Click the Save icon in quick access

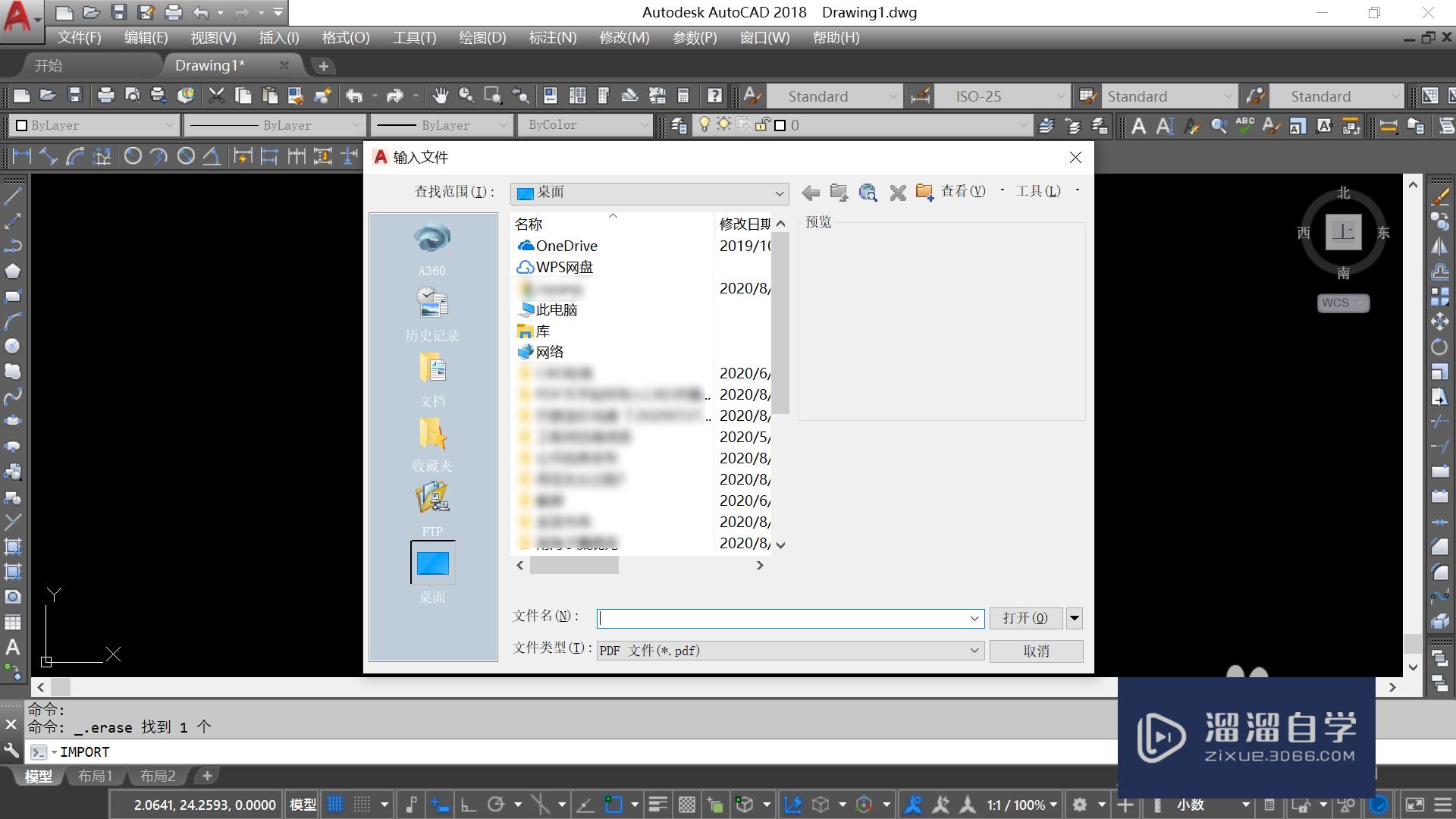coord(118,12)
